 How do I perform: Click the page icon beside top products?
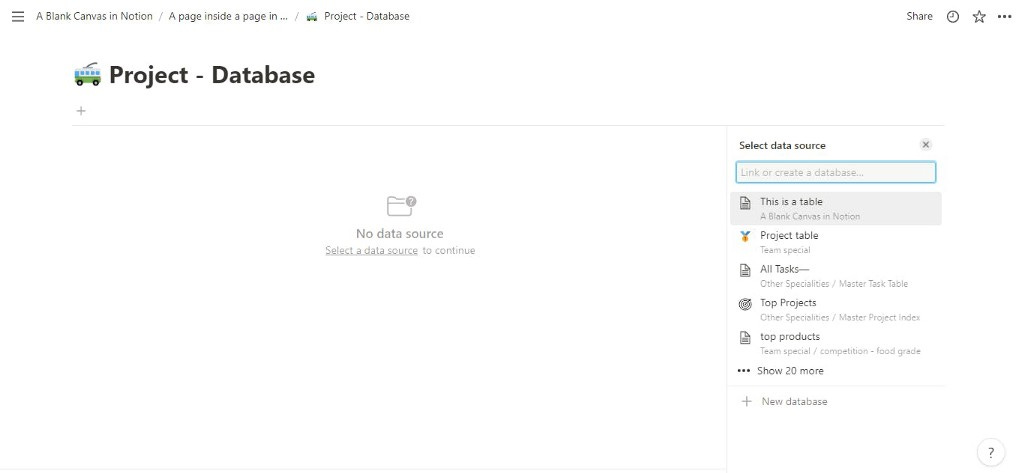[x=745, y=338]
